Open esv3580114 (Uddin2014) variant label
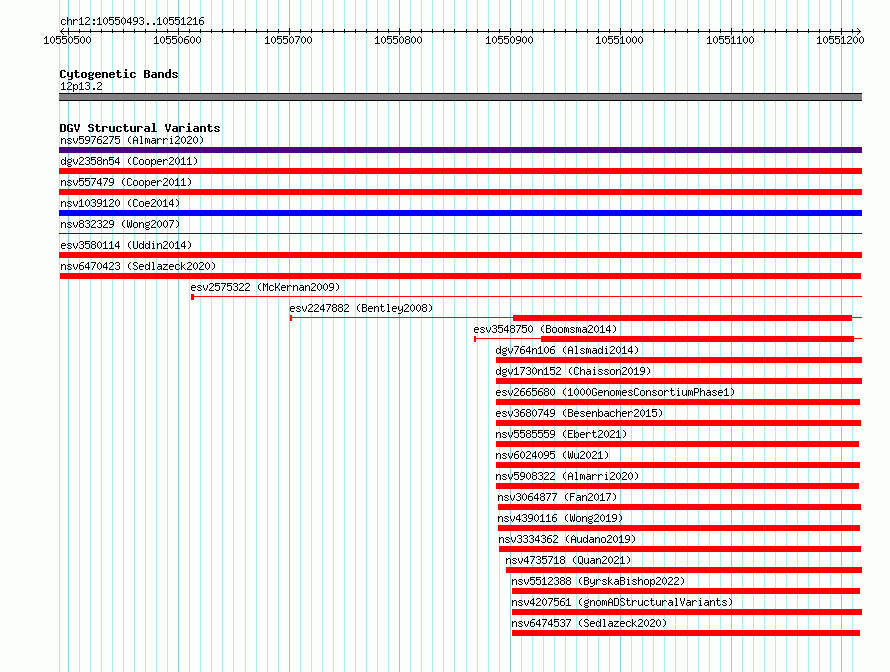890x672 pixels. coord(126,245)
